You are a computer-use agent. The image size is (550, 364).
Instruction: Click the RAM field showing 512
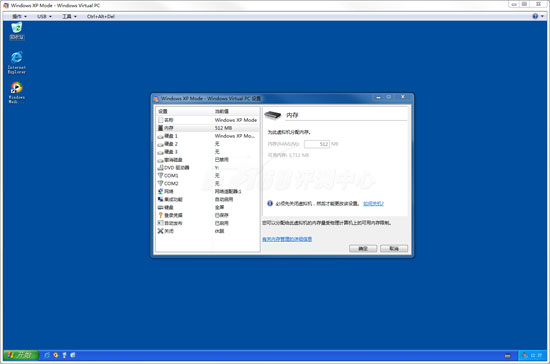pyautogui.click(x=317, y=144)
